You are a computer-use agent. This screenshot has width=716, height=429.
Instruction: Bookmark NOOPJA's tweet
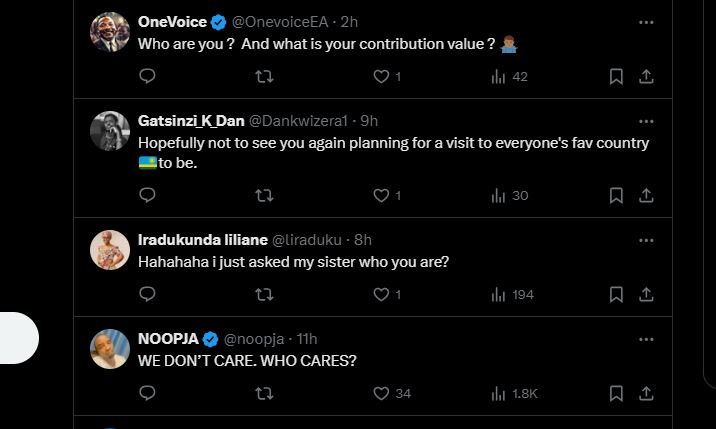pyautogui.click(x=616, y=393)
